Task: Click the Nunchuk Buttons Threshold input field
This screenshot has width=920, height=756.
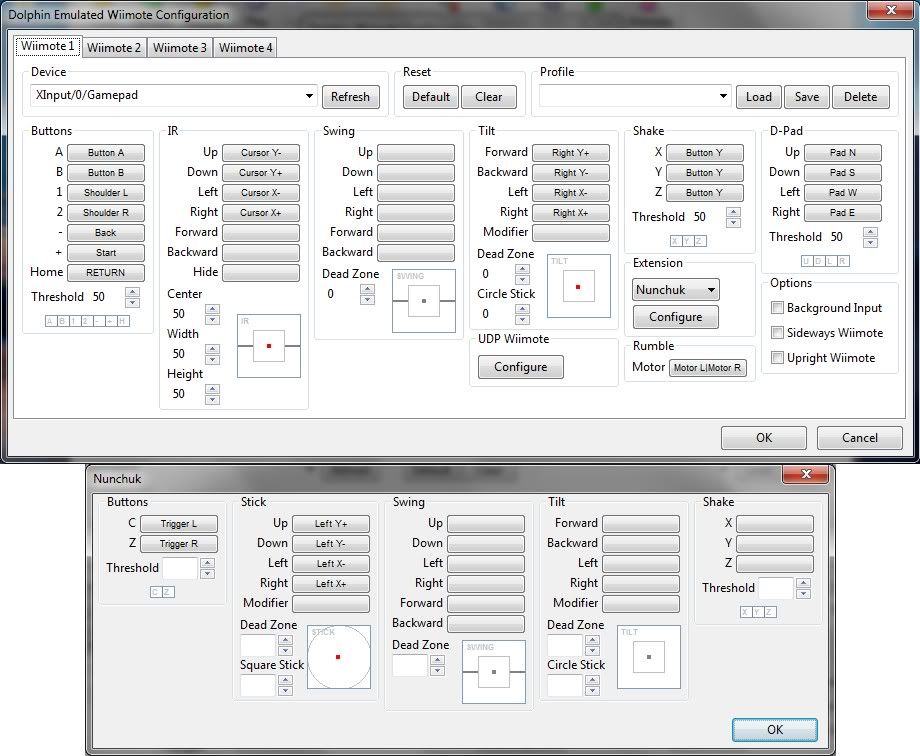Action: coord(180,568)
